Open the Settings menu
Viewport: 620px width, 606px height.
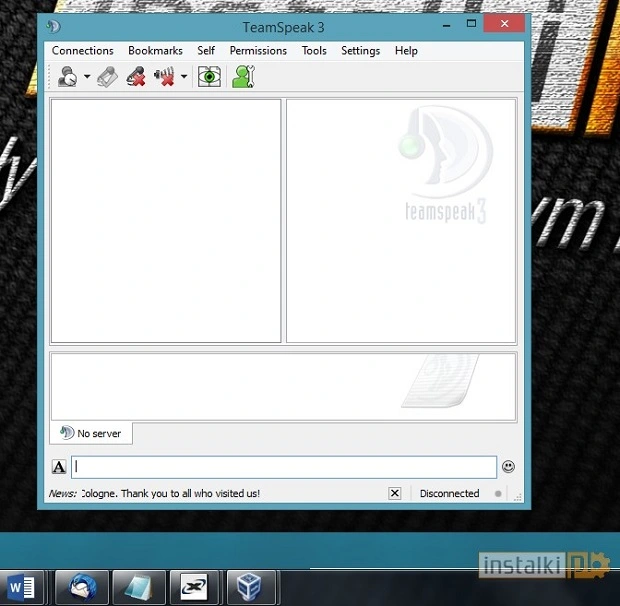point(360,50)
